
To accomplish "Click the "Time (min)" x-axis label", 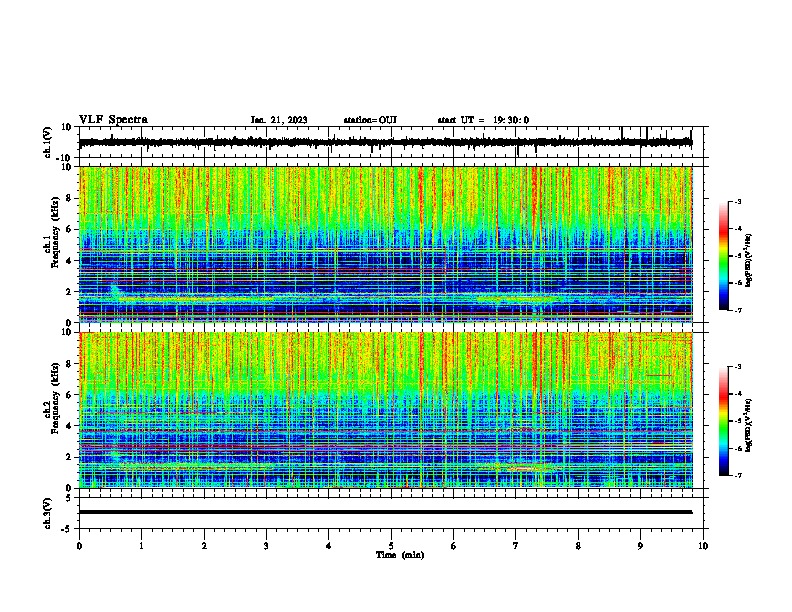I will click(x=400, y=555).
